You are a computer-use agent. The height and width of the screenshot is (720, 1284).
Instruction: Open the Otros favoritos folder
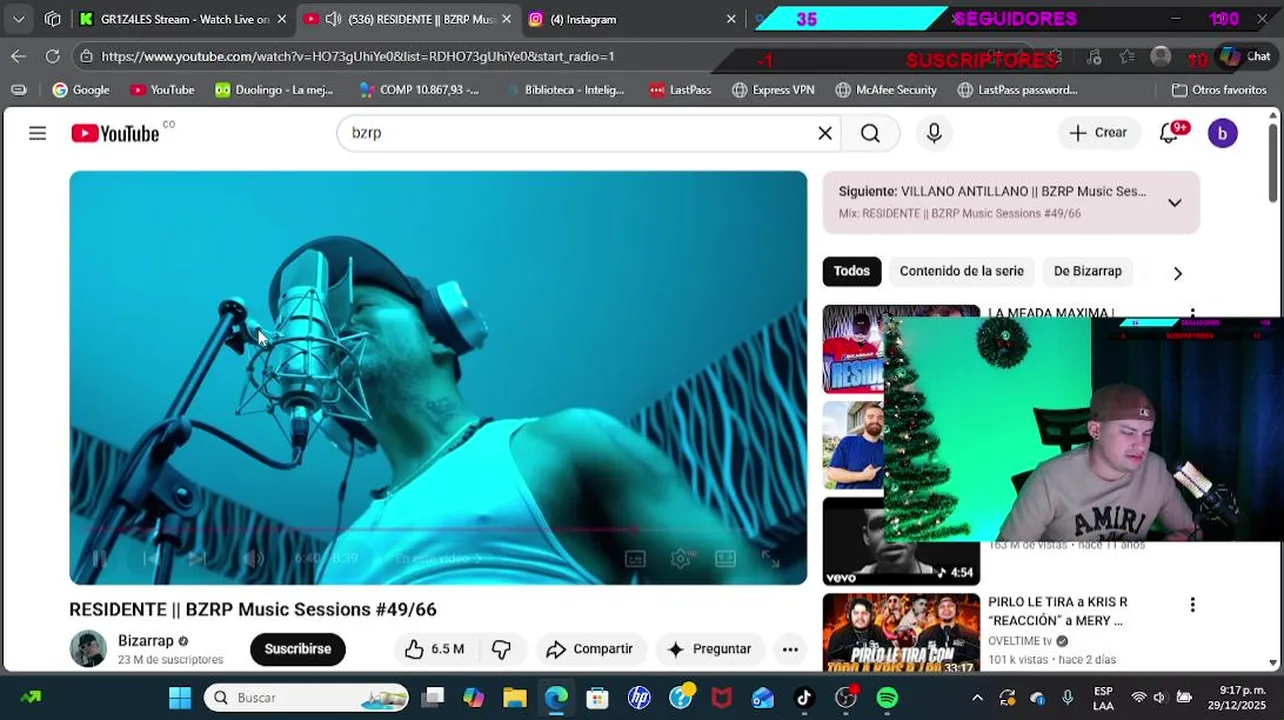(x=1219, y=90)
